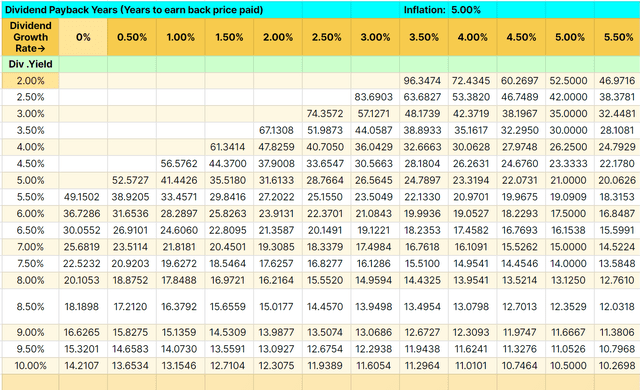The height and width of the screenshot is (390, 640).
Task: Select the 4.50% growth rate column header
Action: (521, 37)
